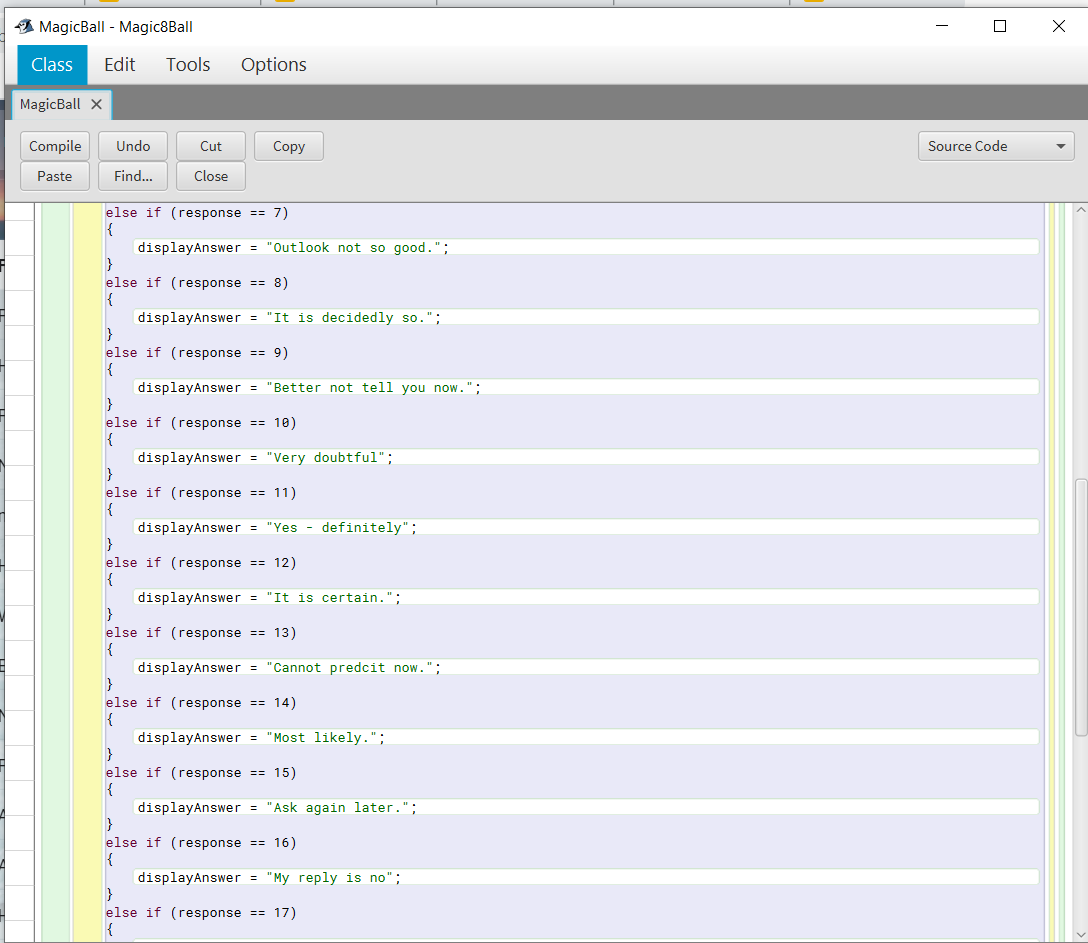Click the "Cannot predcit now." string
This screenshot has width=1088, height=943.
tap(350, 668)
